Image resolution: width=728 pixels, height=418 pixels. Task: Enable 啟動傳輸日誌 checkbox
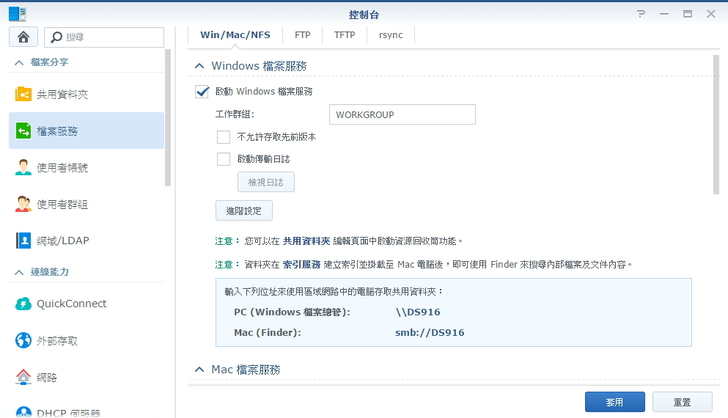[223, 159]
